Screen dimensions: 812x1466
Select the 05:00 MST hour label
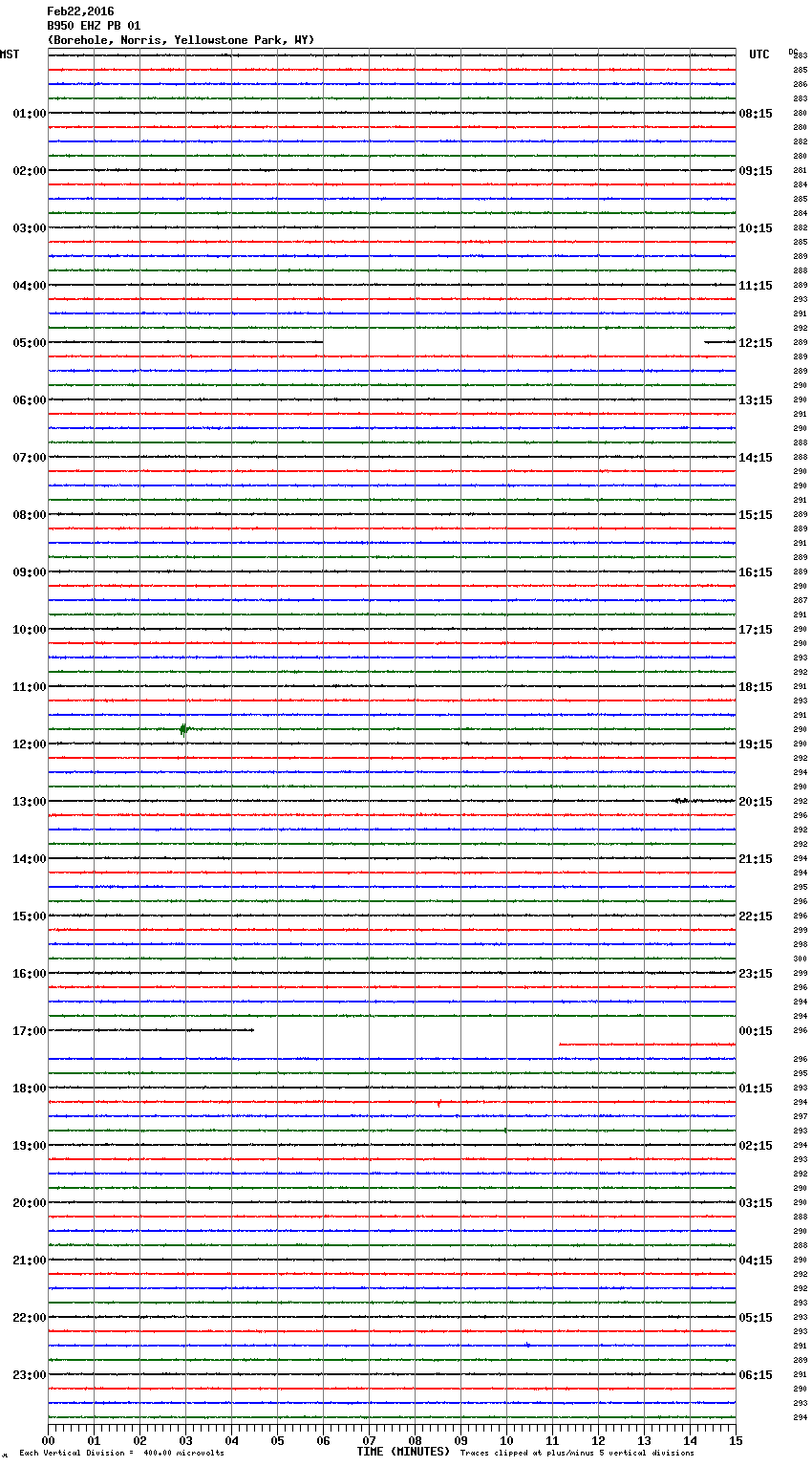coord(30,343)
